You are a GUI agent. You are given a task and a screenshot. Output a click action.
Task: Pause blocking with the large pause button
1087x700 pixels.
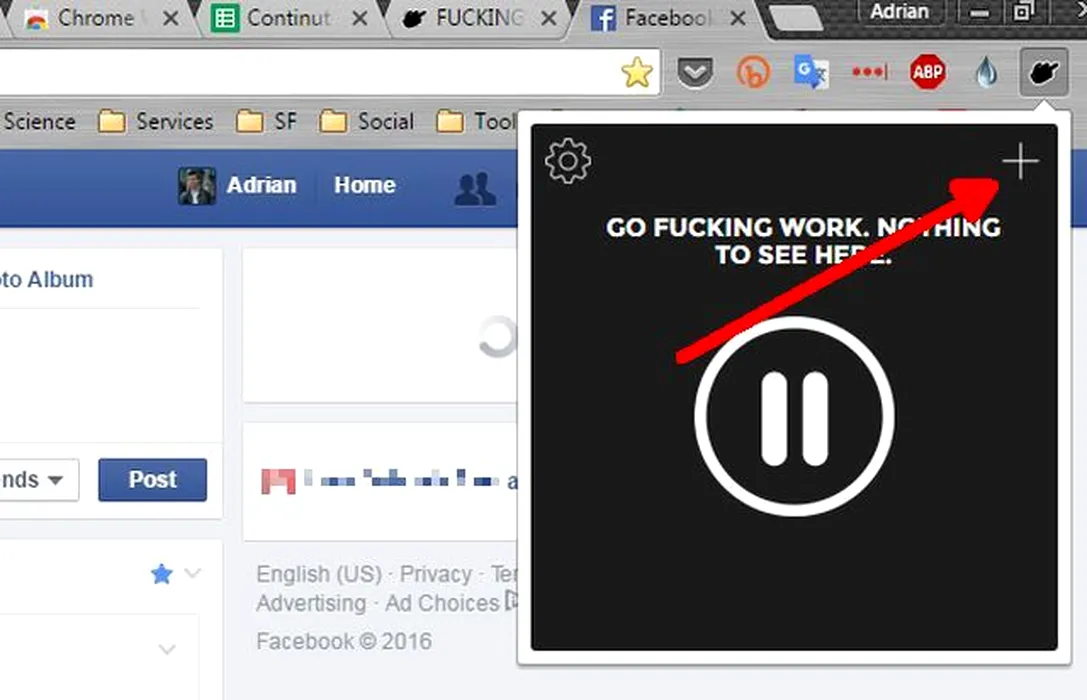(794, 417)
